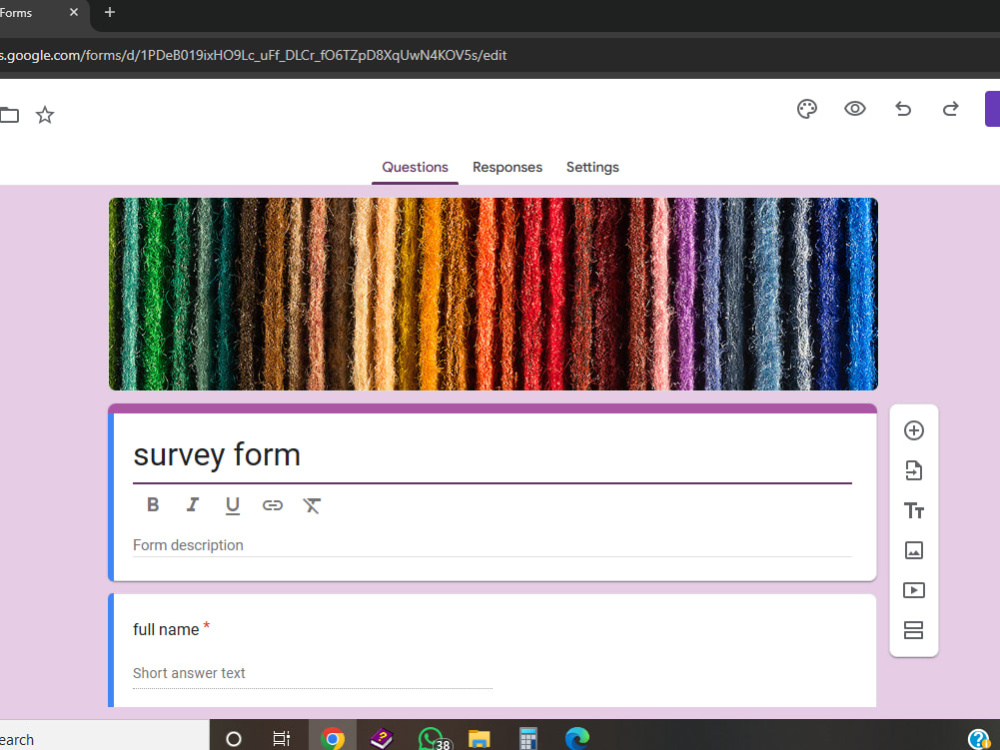Image resolution: width=1000 pixels, height=750 pixels.
Task: Remove formatting from title
Action: point(312,506)
